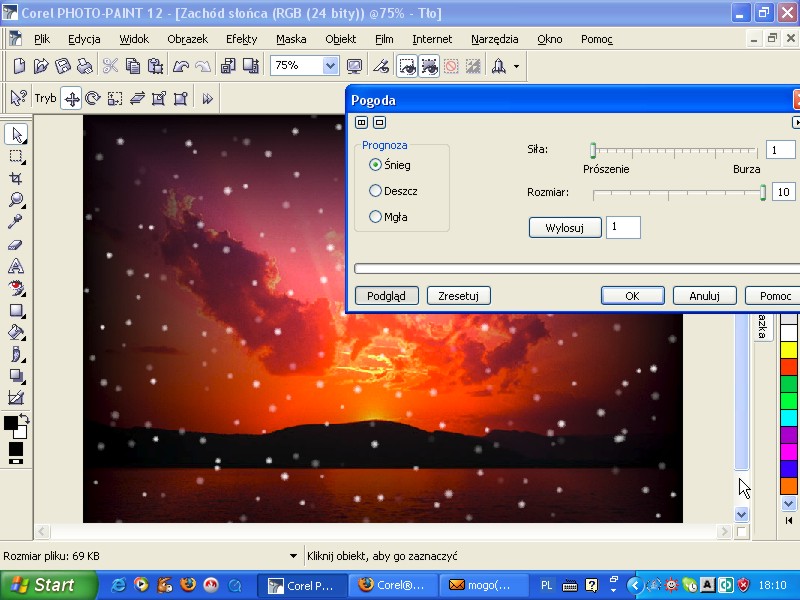Select the Zoom magnifier tool

click(15, 199)
